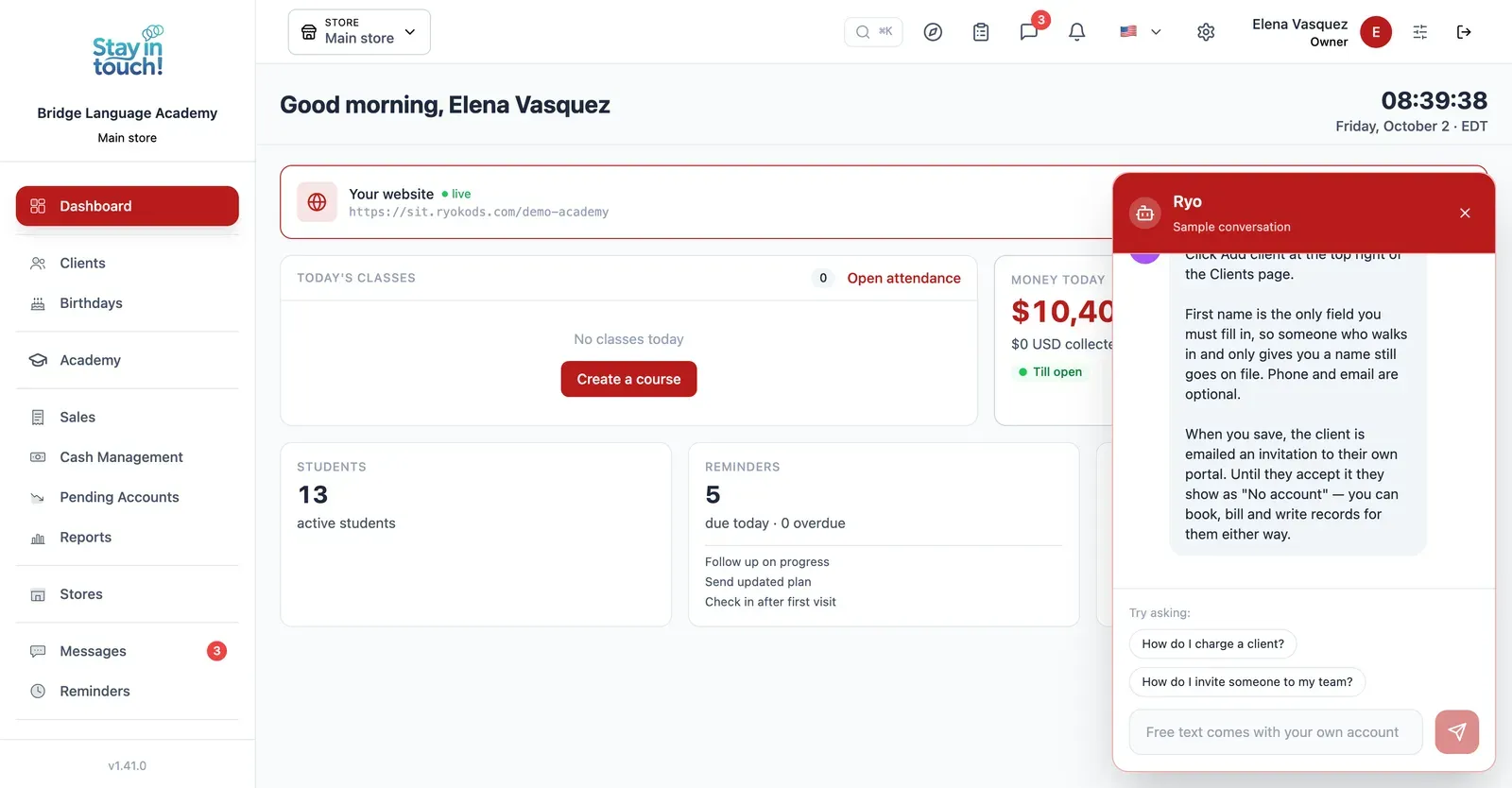Open the compass explore icon in header
1512x788 pixels.
coord(933,32)
